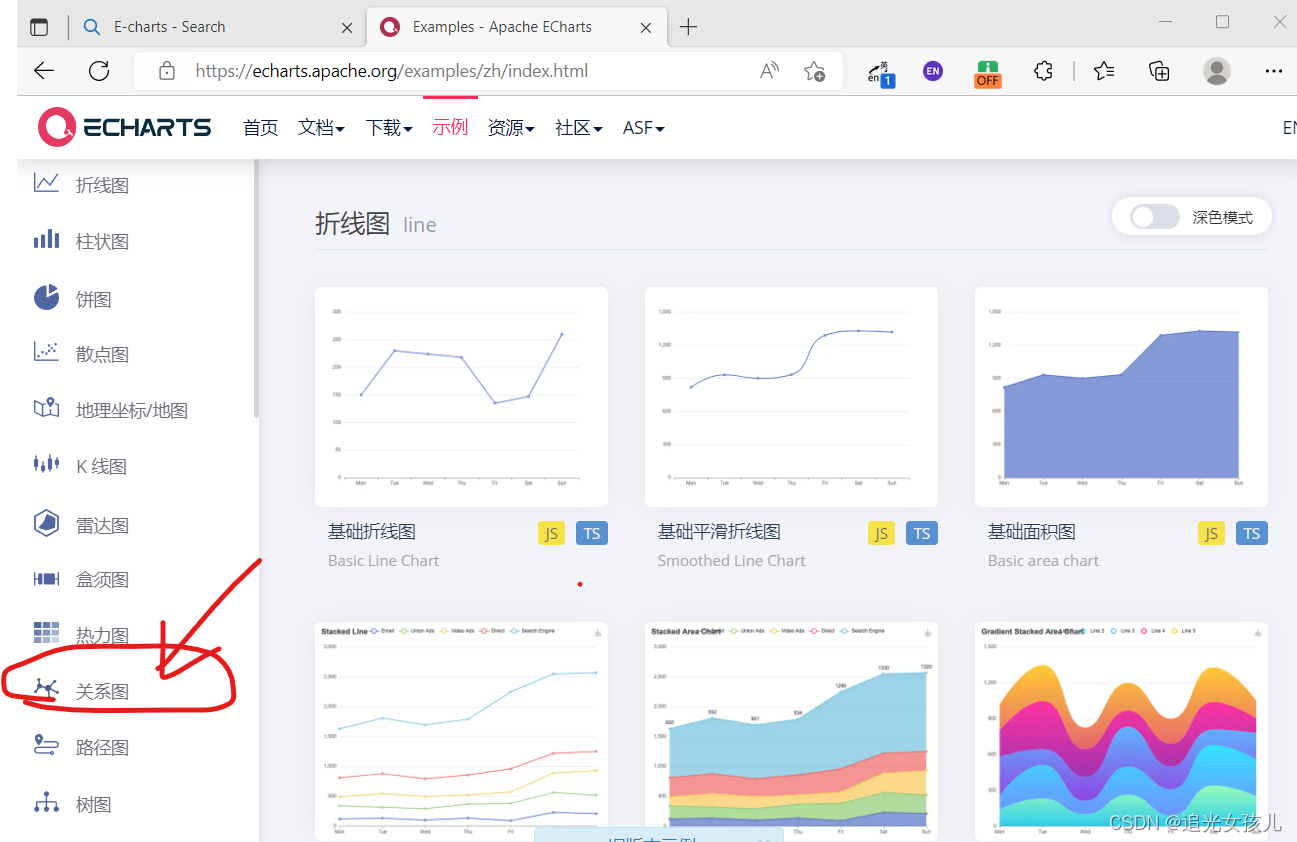Expand the 文档 dropdown menu
Viewport: 1297px width, 842px height.
[x=321, y=128]
